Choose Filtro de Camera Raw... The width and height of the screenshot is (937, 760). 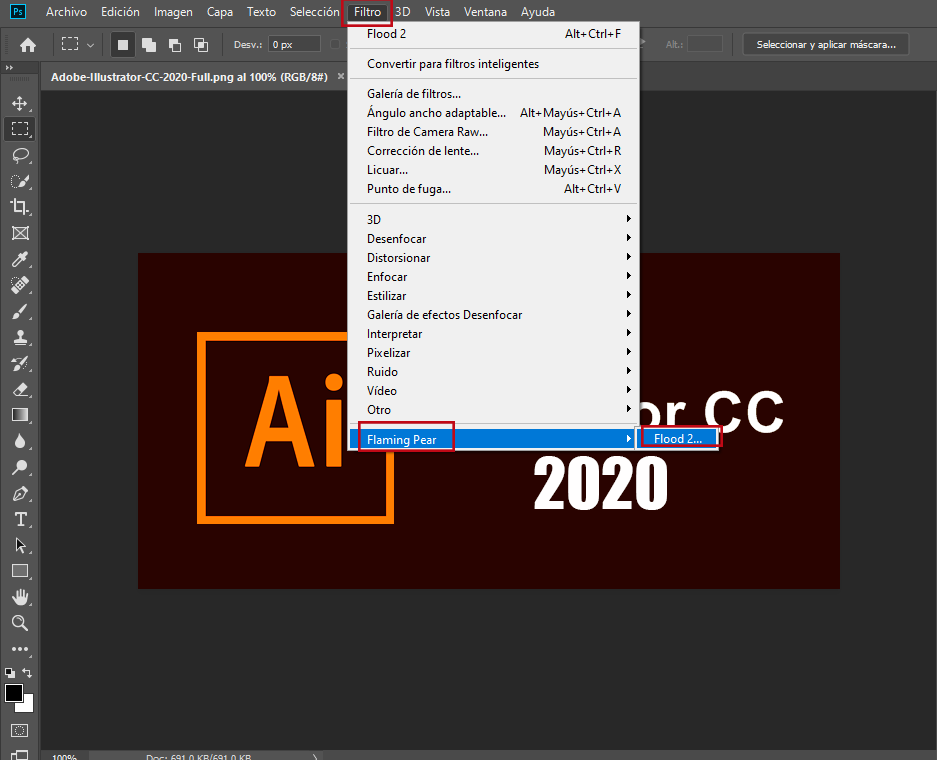tap(493, 132)
